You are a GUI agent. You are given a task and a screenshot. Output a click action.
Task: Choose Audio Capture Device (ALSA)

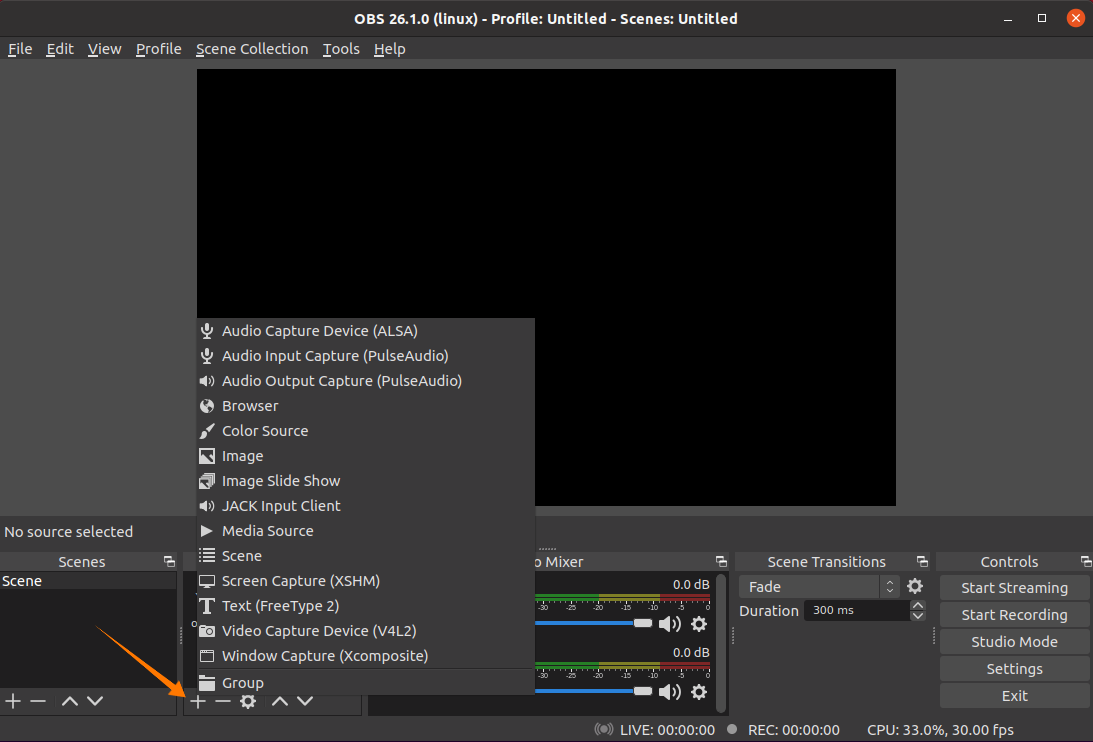[x=366, y=331]
